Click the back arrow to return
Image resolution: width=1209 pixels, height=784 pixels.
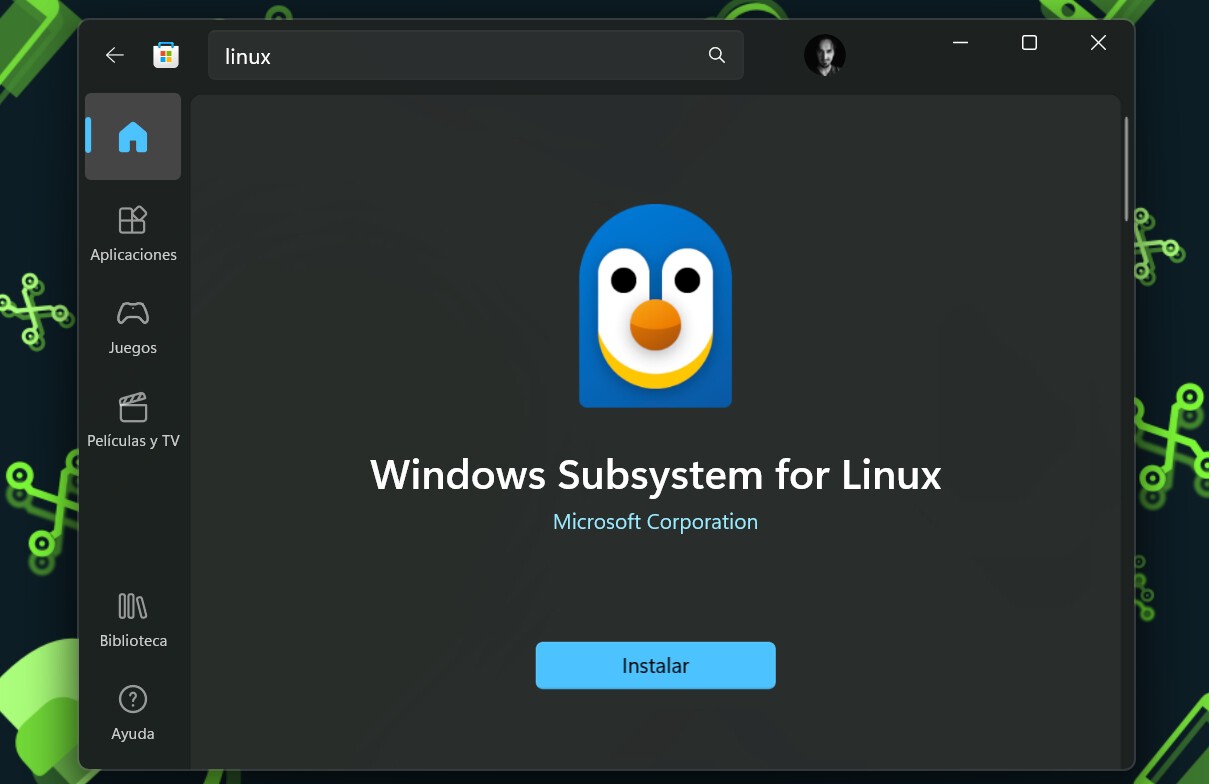114,55
